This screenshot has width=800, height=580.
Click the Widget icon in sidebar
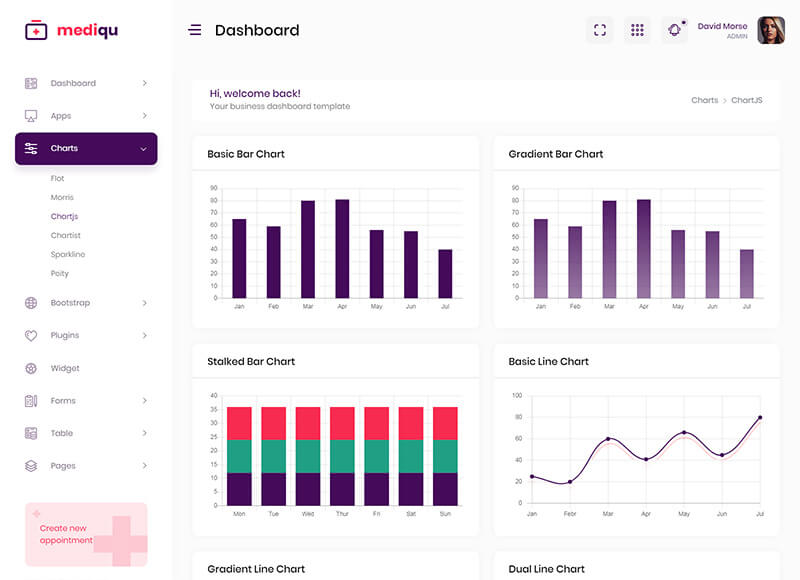tap(31, 368)
